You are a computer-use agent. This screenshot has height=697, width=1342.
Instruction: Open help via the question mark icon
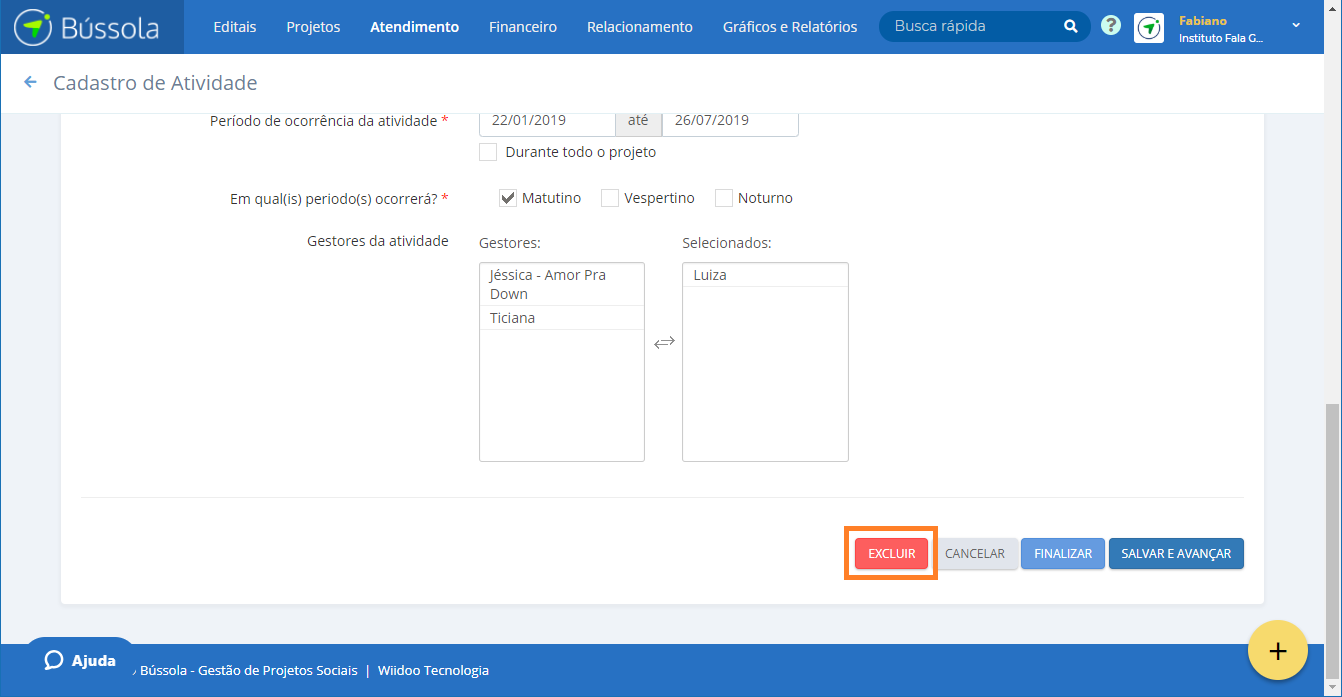(1111, 27)
